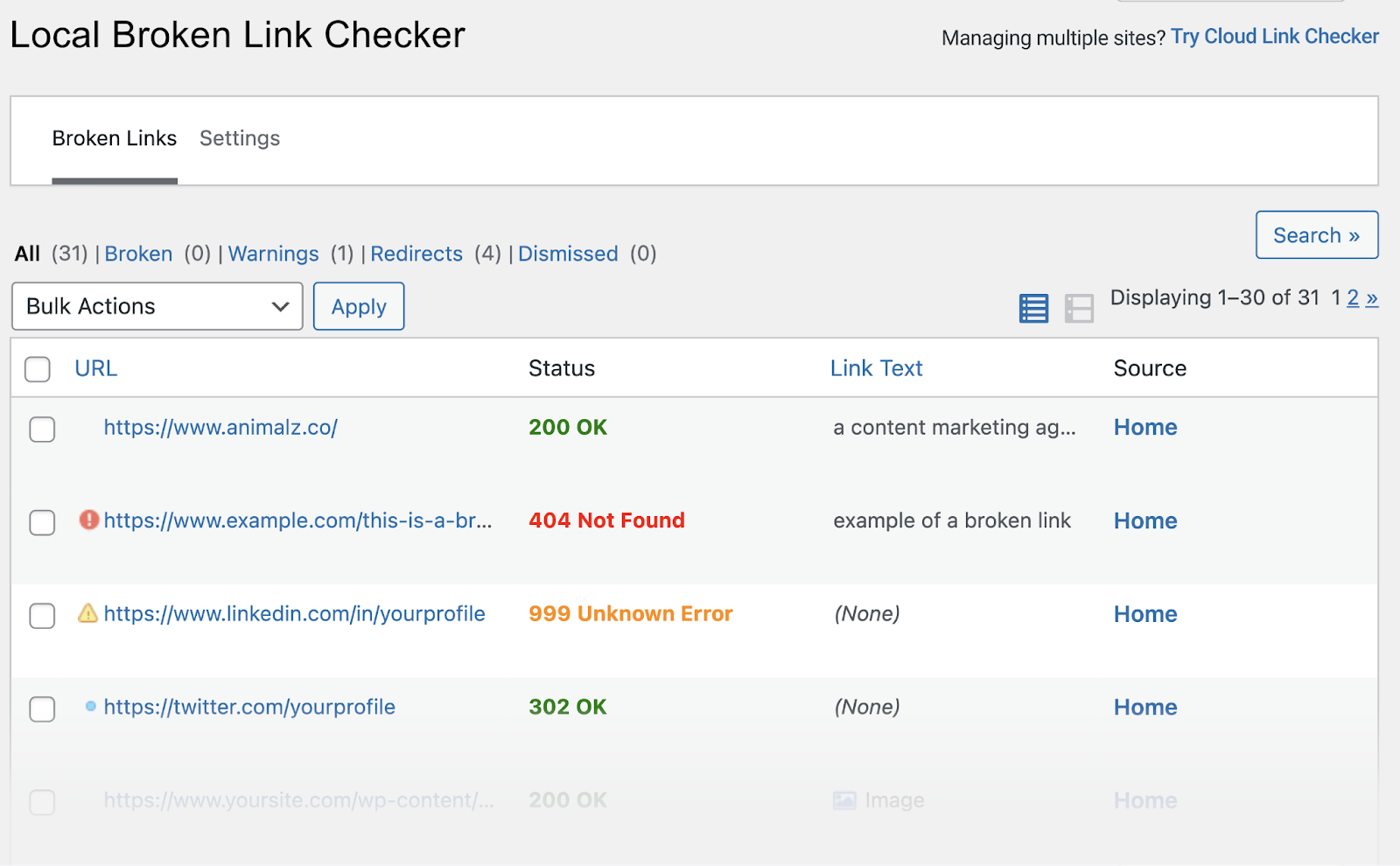This screenshot has height=866, width=1400.
Task: Click the red error icon beside the example.com link
Action: (x=87, y=520)
